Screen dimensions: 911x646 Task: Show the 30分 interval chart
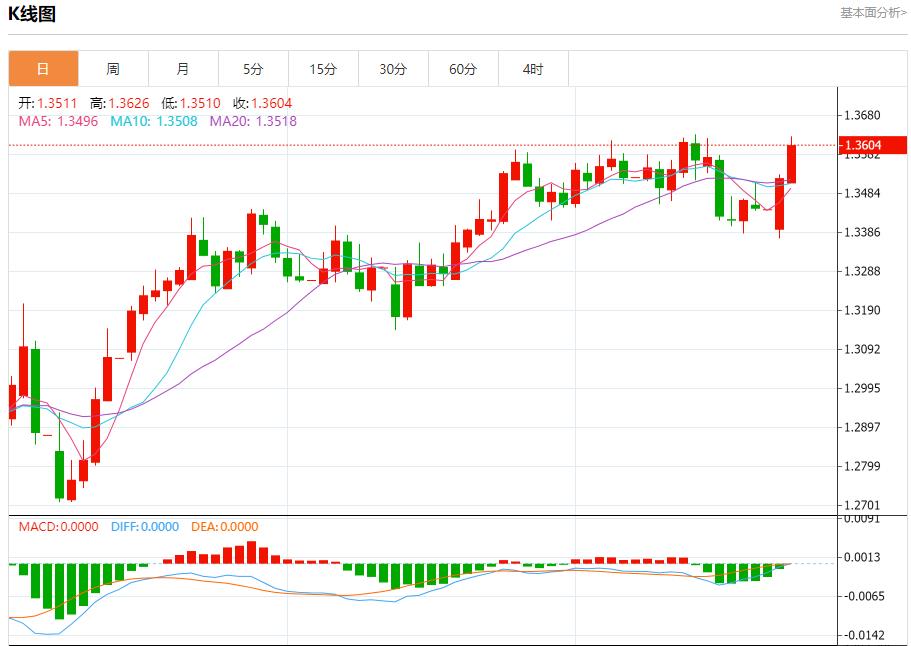pyautogui.click(x=393, y=69)
